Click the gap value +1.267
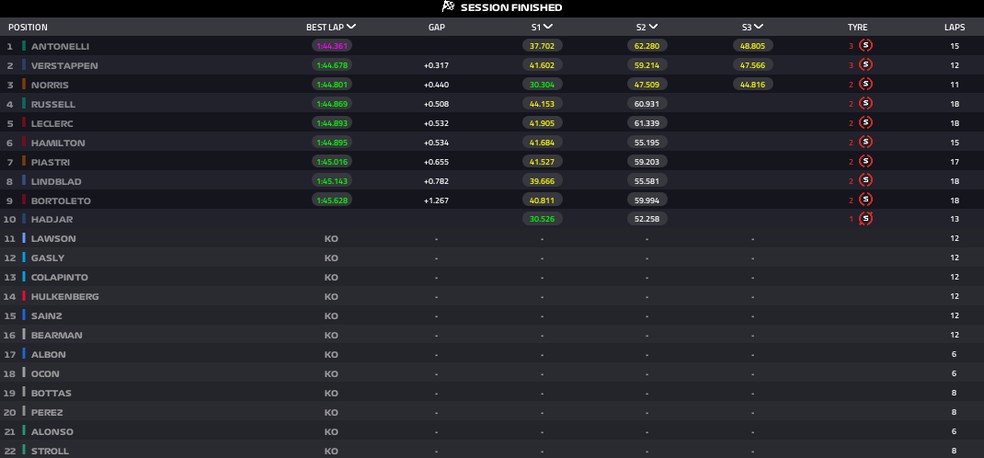984x458 pixels. [436, 201]
